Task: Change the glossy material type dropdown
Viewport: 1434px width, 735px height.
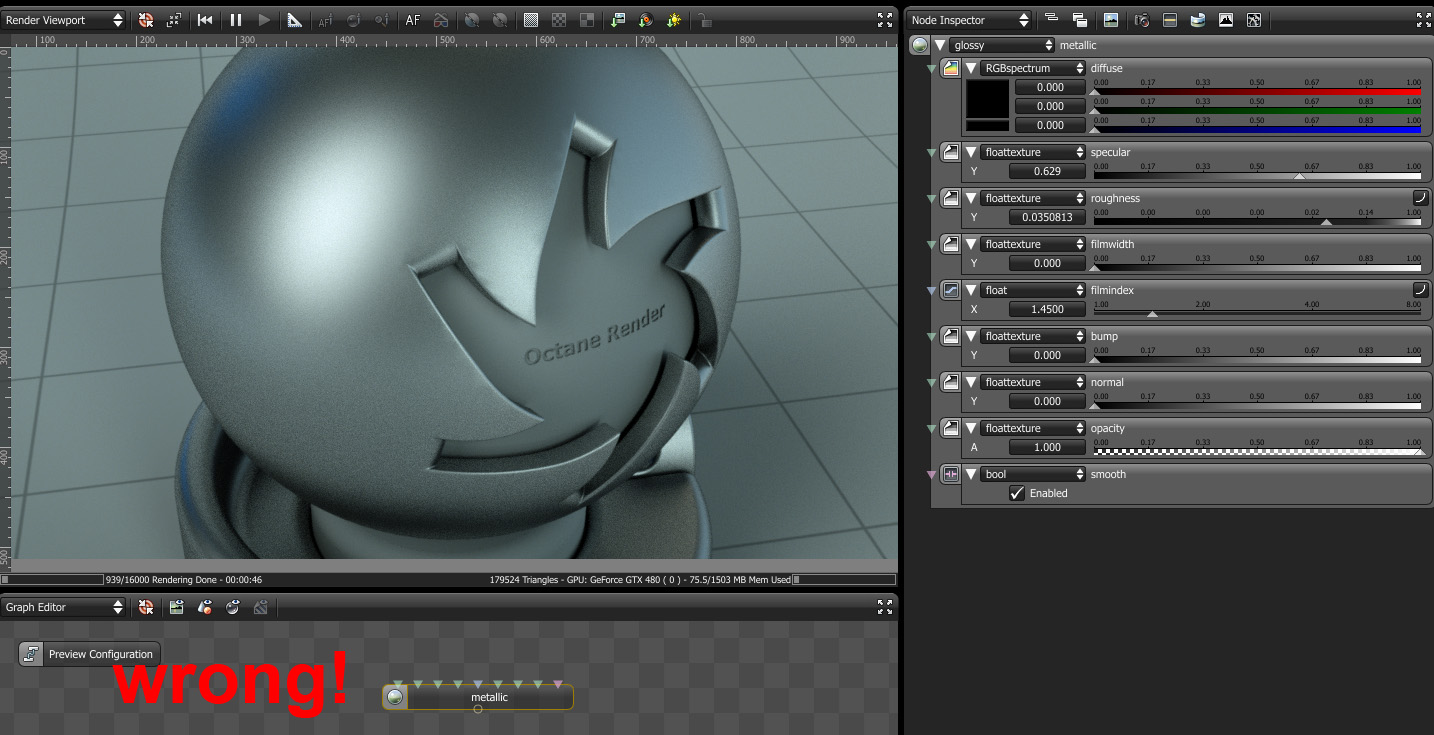Action: point(1002,45)
